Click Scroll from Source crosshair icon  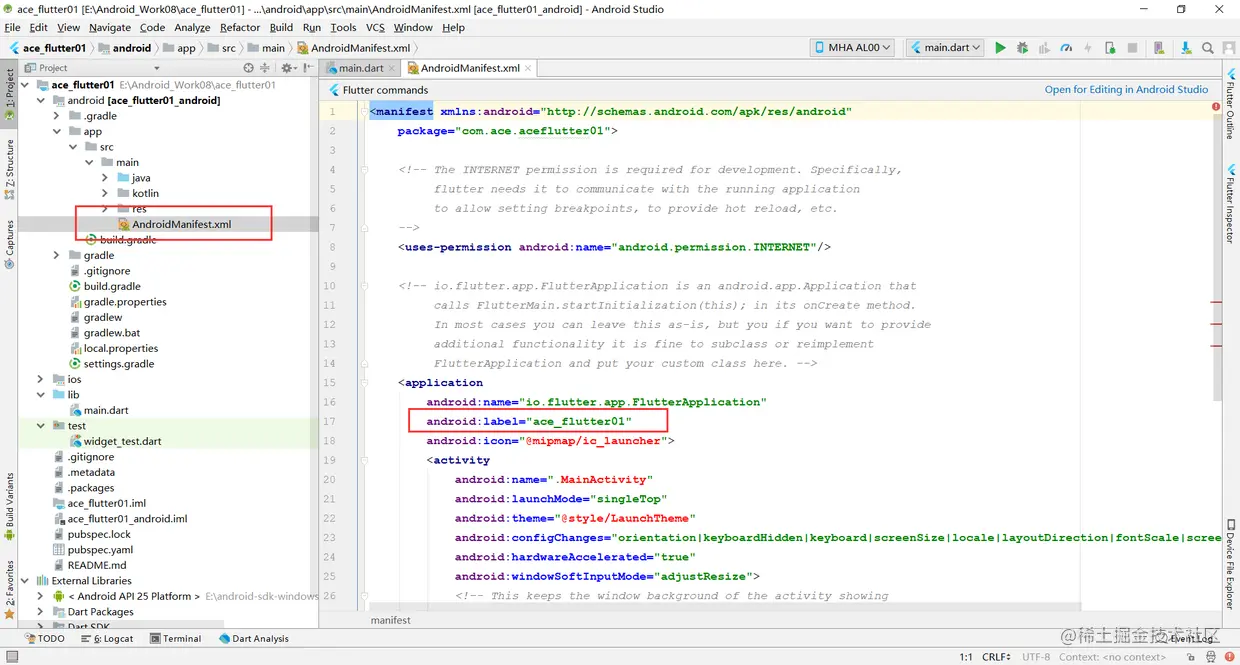248,68
